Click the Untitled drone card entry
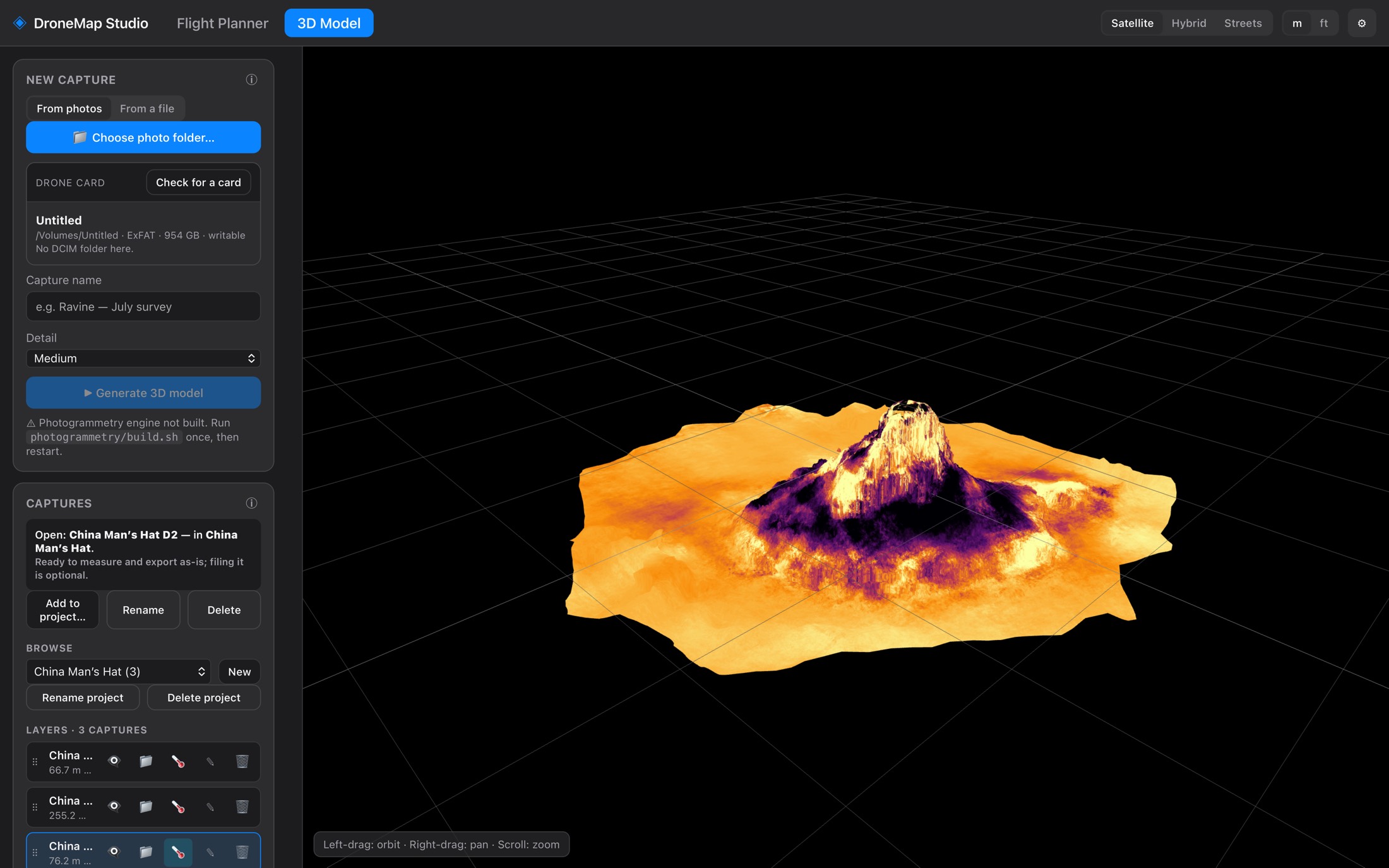The height and width of the screenshot is (868, 1389). 143,234
